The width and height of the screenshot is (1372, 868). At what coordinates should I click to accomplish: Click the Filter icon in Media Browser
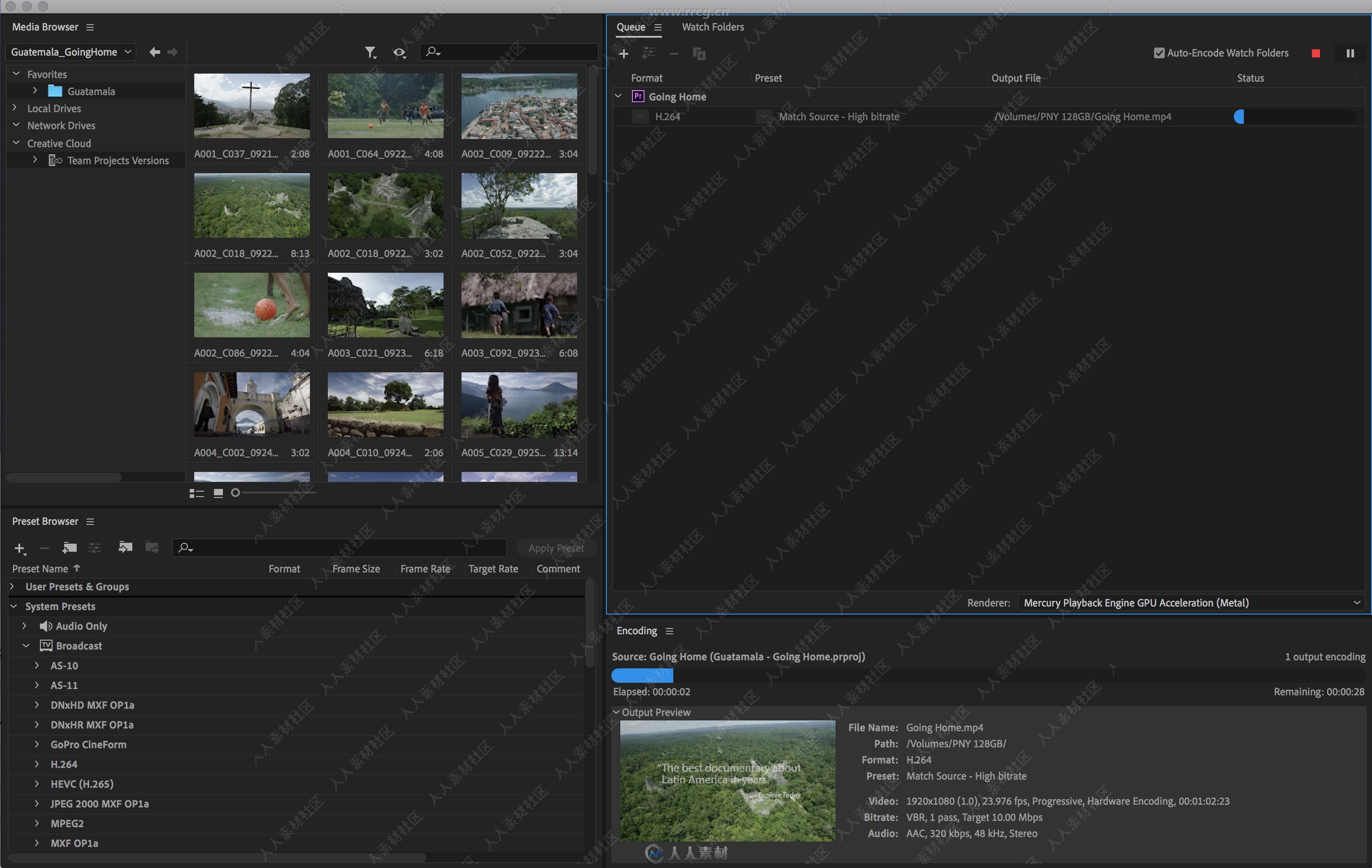pyautogui.click(x=369, y=52)
